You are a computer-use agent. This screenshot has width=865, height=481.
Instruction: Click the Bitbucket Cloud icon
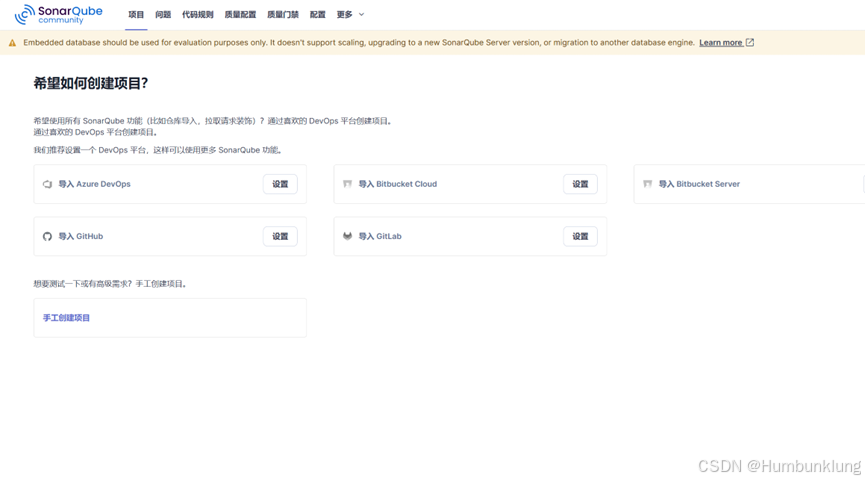[348, 184]
